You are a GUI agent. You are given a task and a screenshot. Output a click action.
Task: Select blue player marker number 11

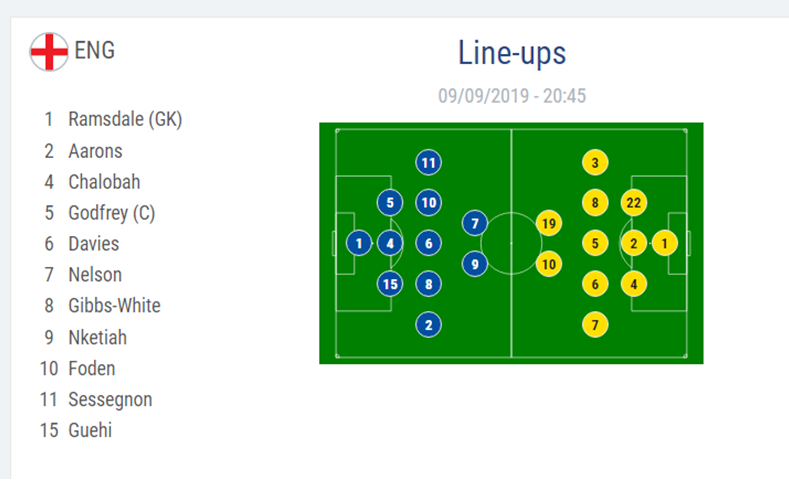click(428, 163)
